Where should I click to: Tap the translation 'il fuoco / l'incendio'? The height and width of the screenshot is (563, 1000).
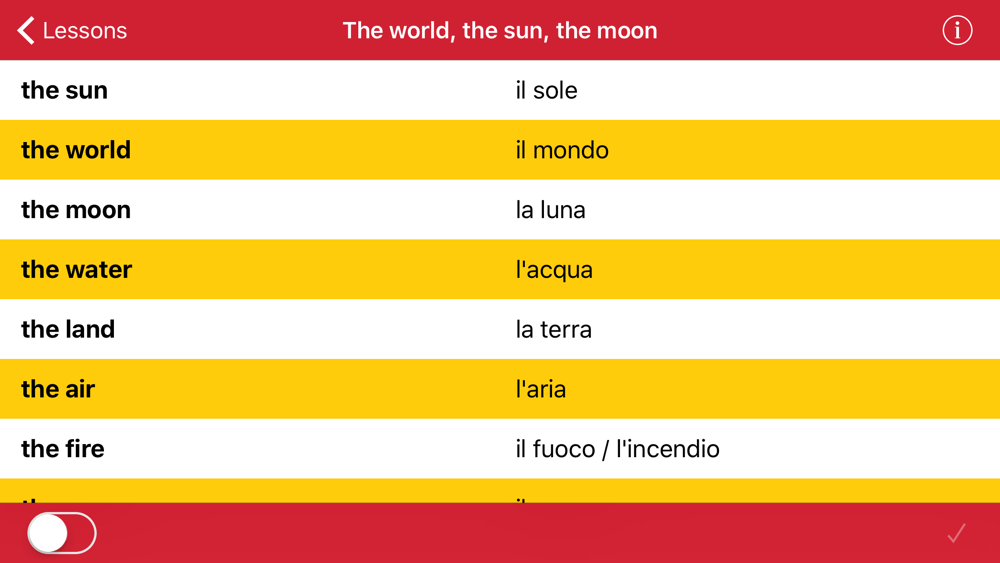(617, 449)
